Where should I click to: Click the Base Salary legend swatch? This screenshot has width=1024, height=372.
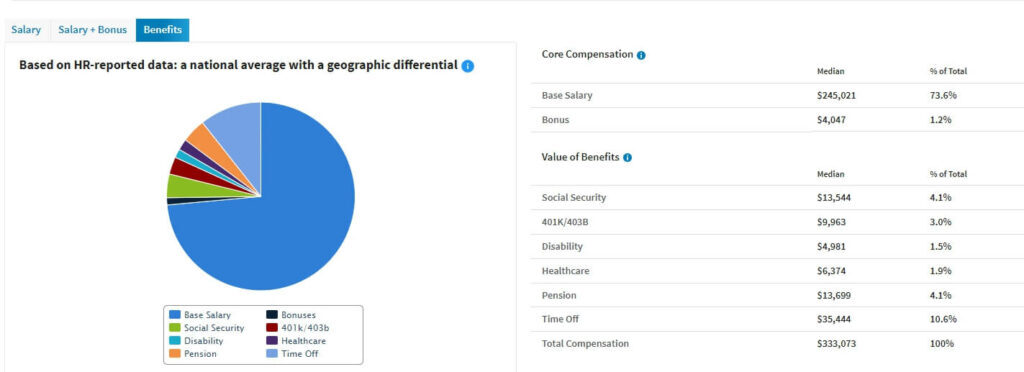click(x=174, y=315)
